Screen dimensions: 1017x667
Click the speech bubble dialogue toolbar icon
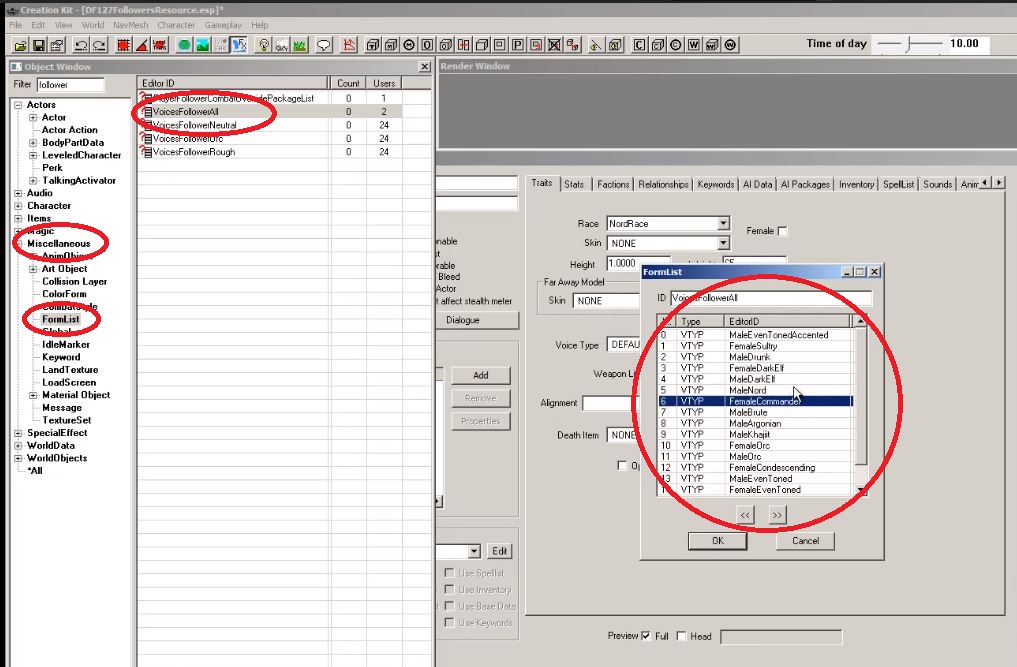click(324, 45)
